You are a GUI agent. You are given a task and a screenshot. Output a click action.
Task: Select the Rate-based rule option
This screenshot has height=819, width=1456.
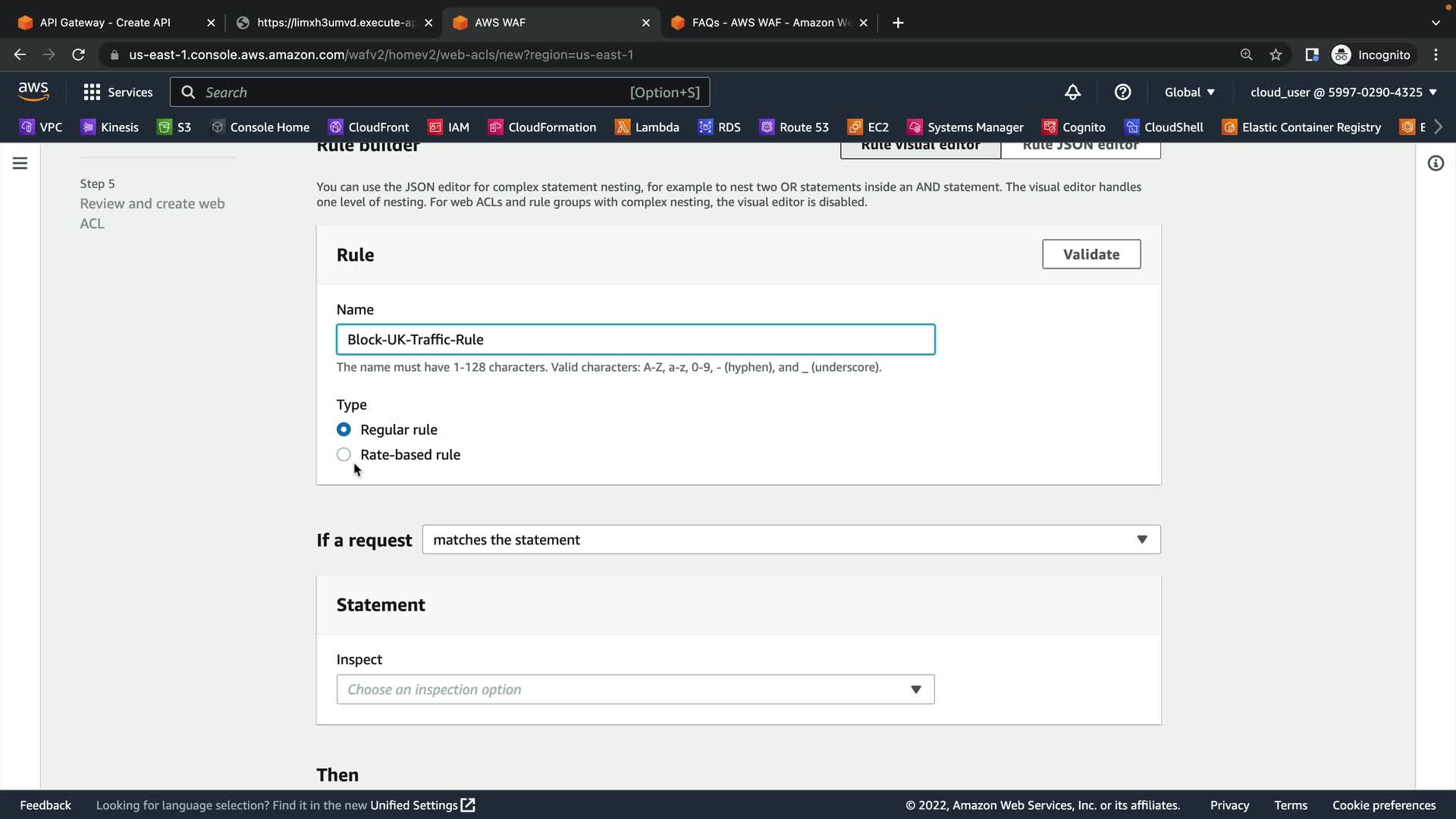(344, 455)
